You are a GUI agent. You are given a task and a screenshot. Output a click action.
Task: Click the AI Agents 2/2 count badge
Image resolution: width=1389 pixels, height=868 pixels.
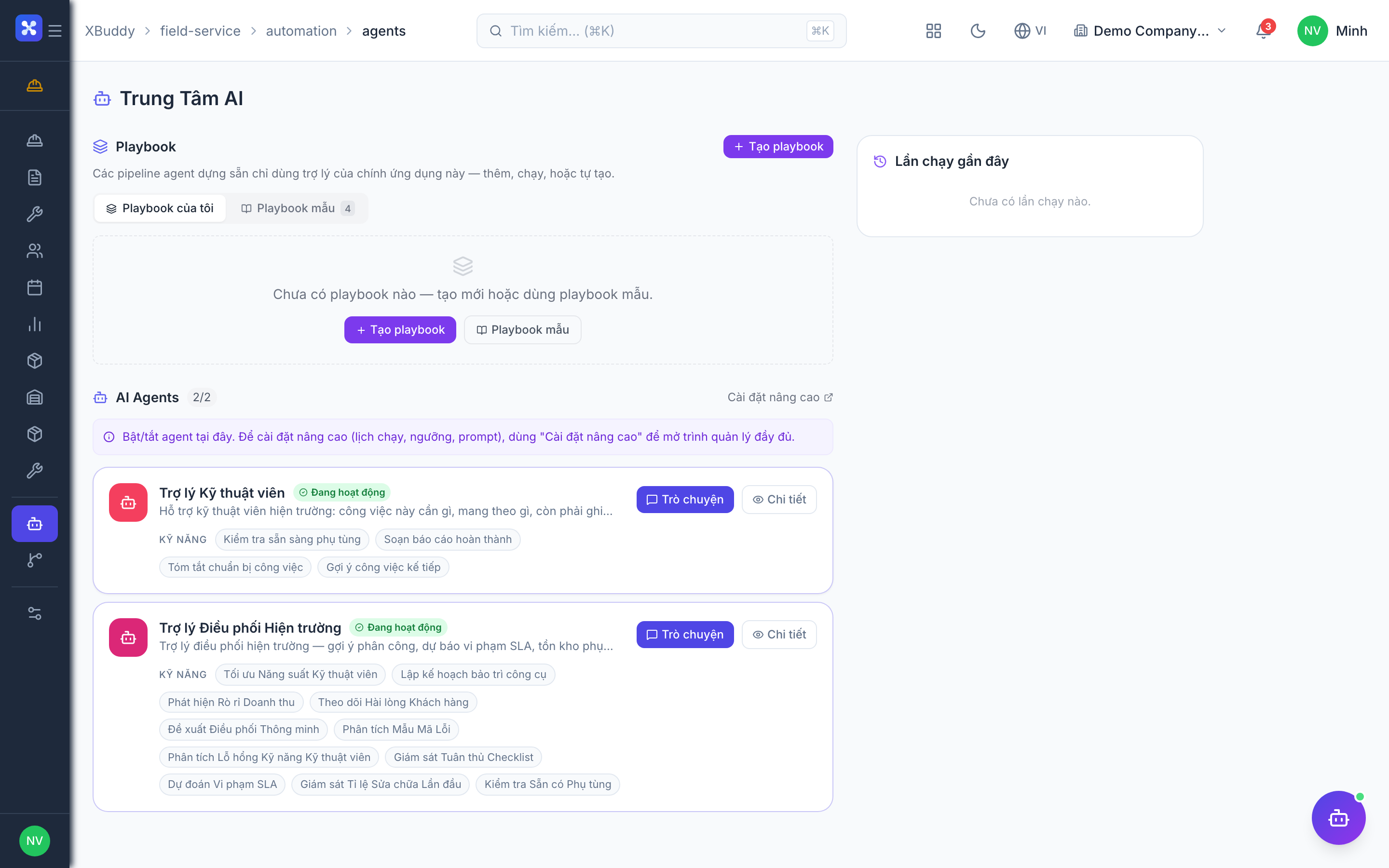point(202,397)
